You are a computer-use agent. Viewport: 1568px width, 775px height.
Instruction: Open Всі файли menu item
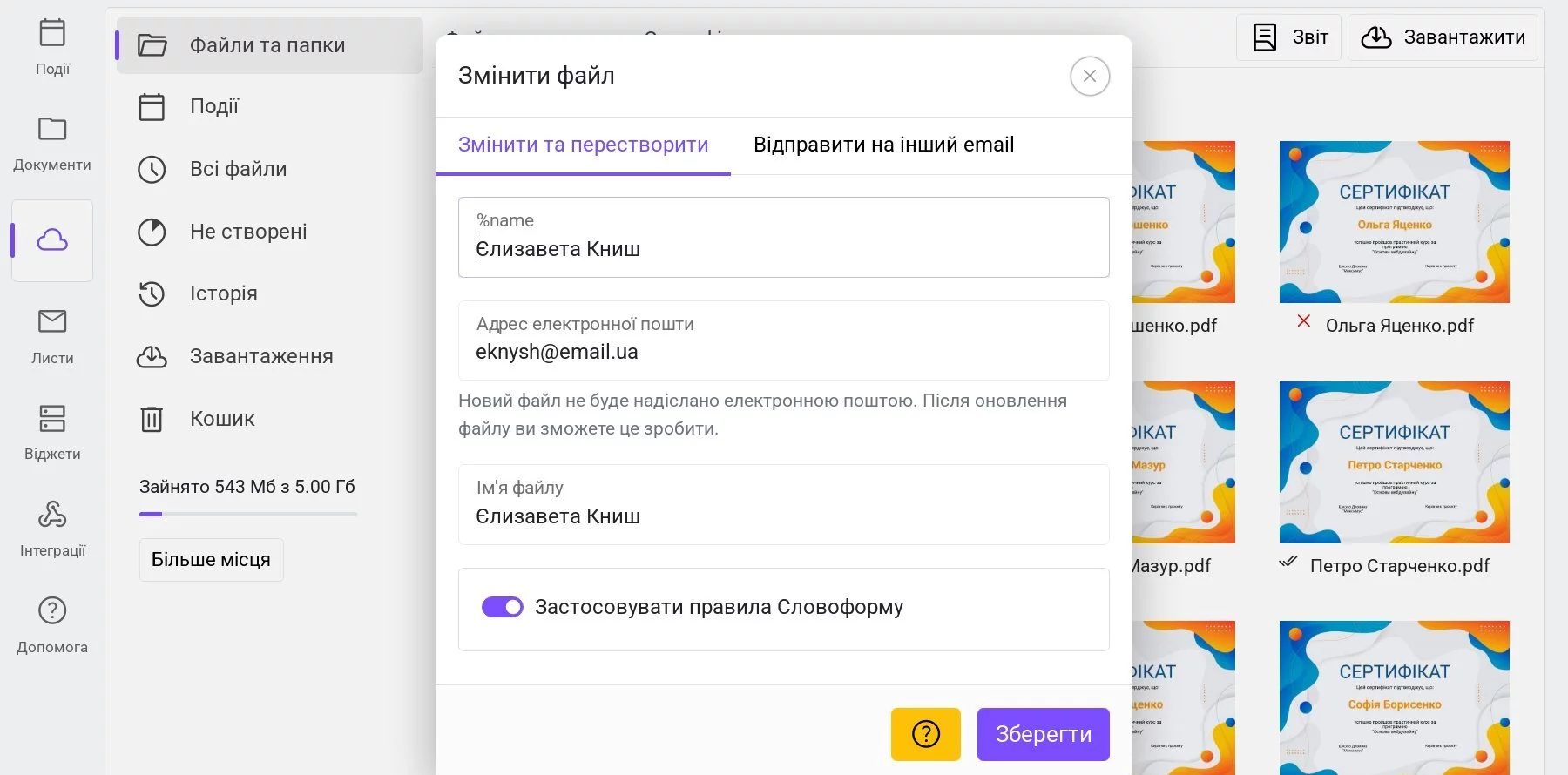pos(269,169)
